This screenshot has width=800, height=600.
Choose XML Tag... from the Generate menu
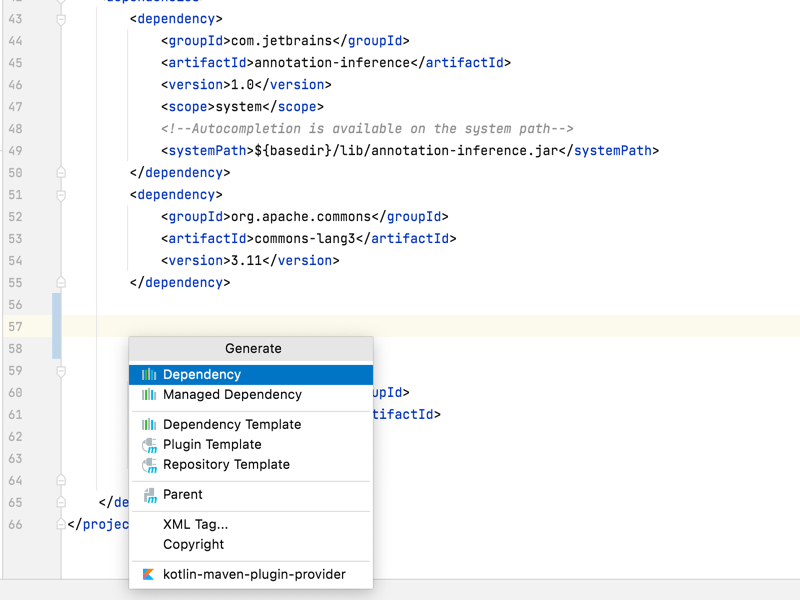click(x=195, y=524)
